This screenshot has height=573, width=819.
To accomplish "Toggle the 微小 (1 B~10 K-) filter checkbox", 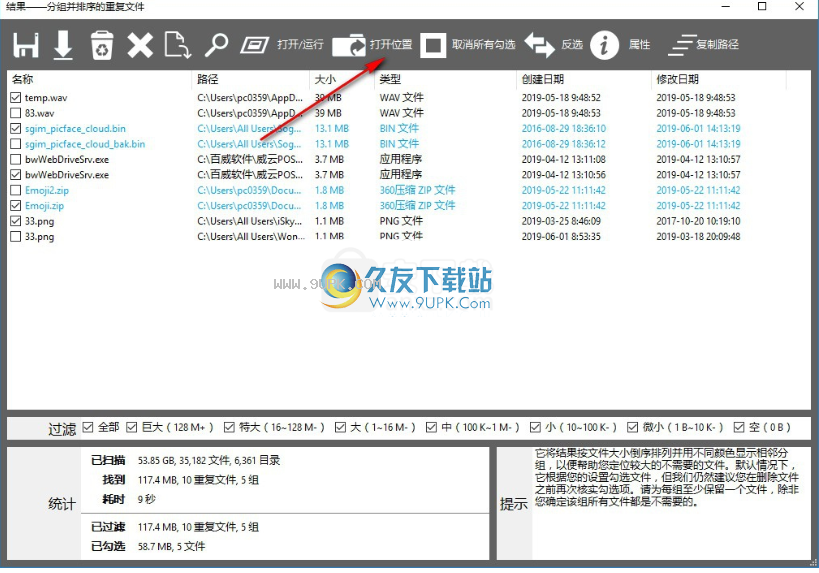I will point(633,427).
